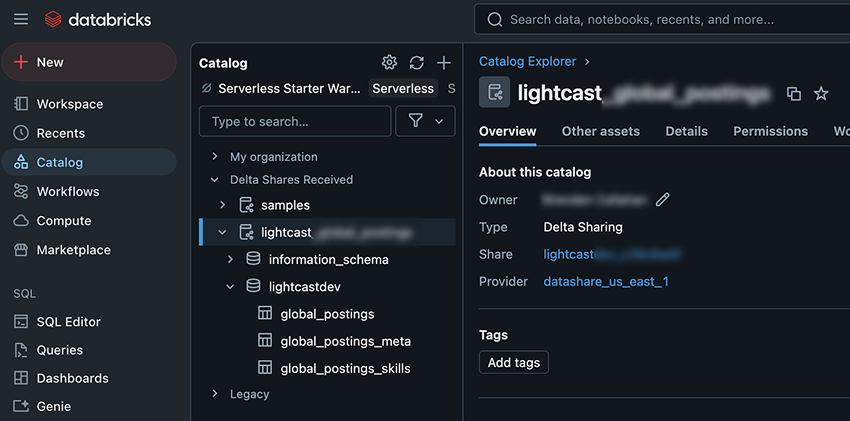Click the Recents clock icon

pyautogui.click(x=21, y=133)
